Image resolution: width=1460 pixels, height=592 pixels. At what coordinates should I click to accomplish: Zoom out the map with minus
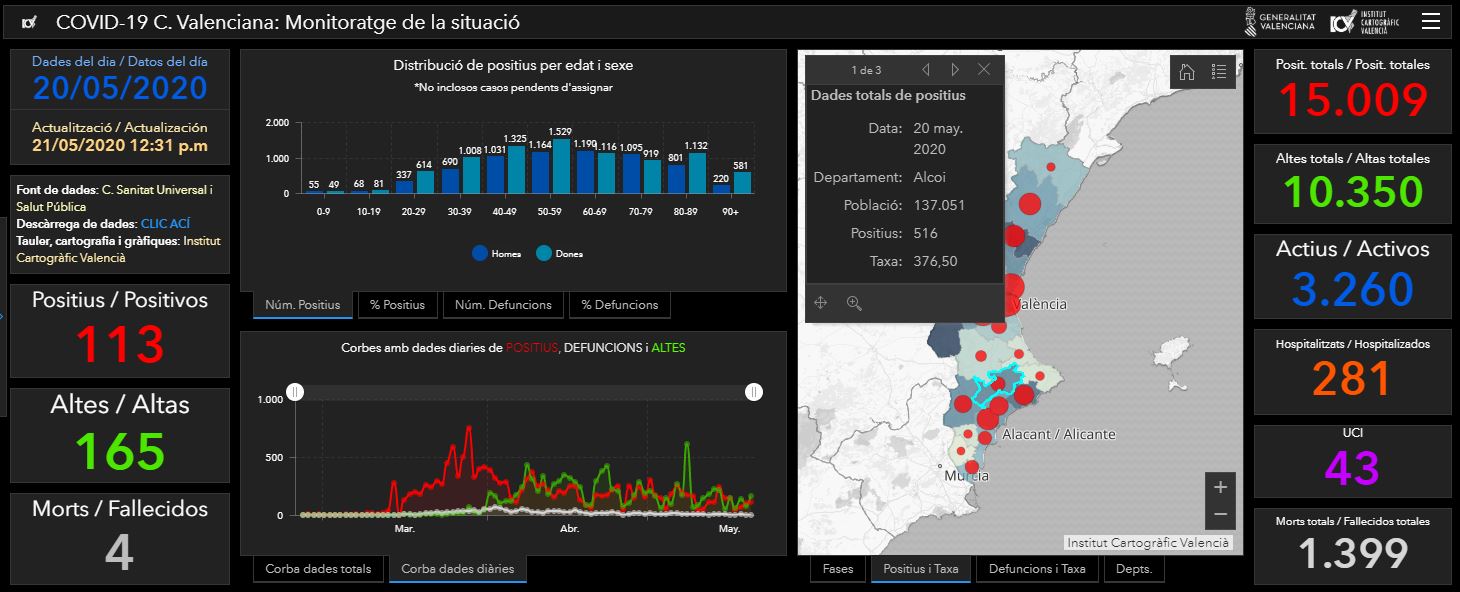[1220, 515]
